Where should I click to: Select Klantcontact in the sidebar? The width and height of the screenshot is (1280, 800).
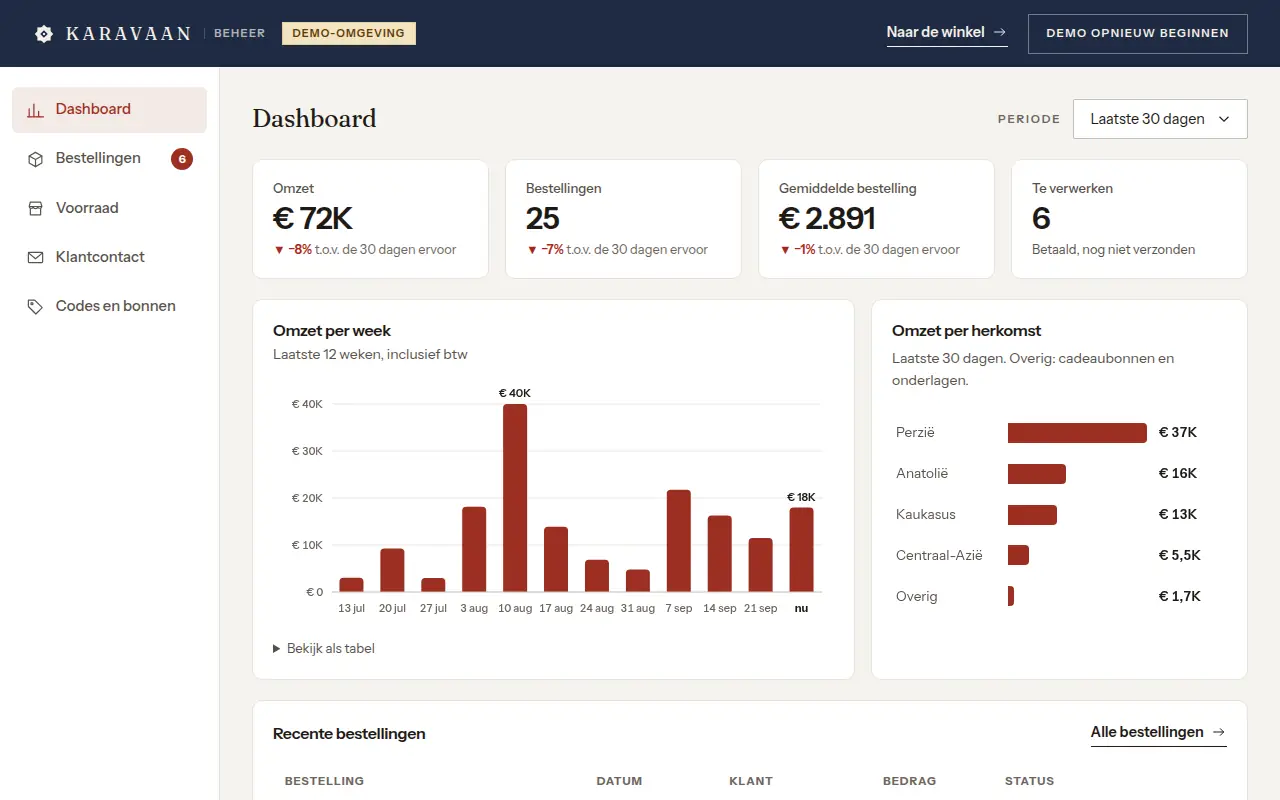(109, 257)
